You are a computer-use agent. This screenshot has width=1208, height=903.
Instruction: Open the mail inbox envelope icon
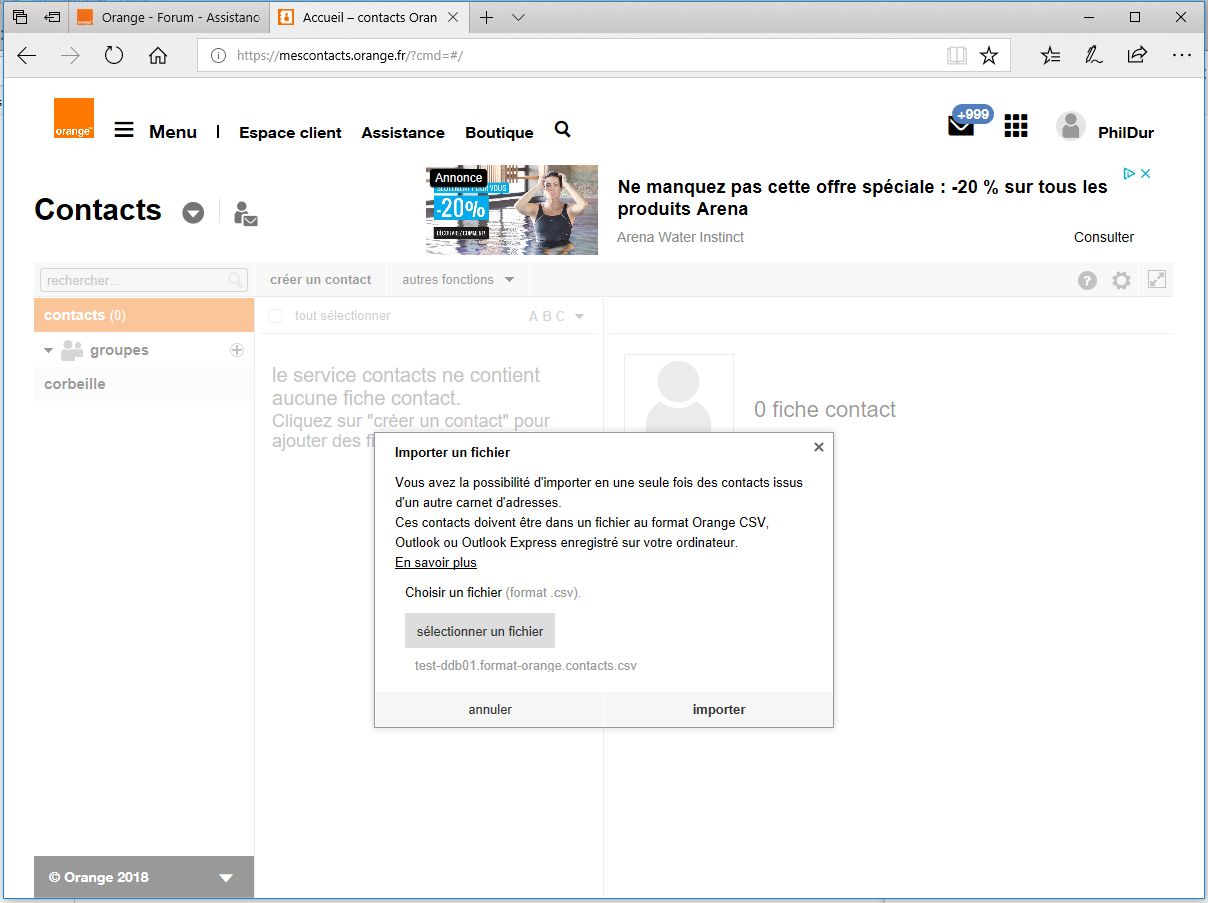pyautogui.click(x=960, y=127)
